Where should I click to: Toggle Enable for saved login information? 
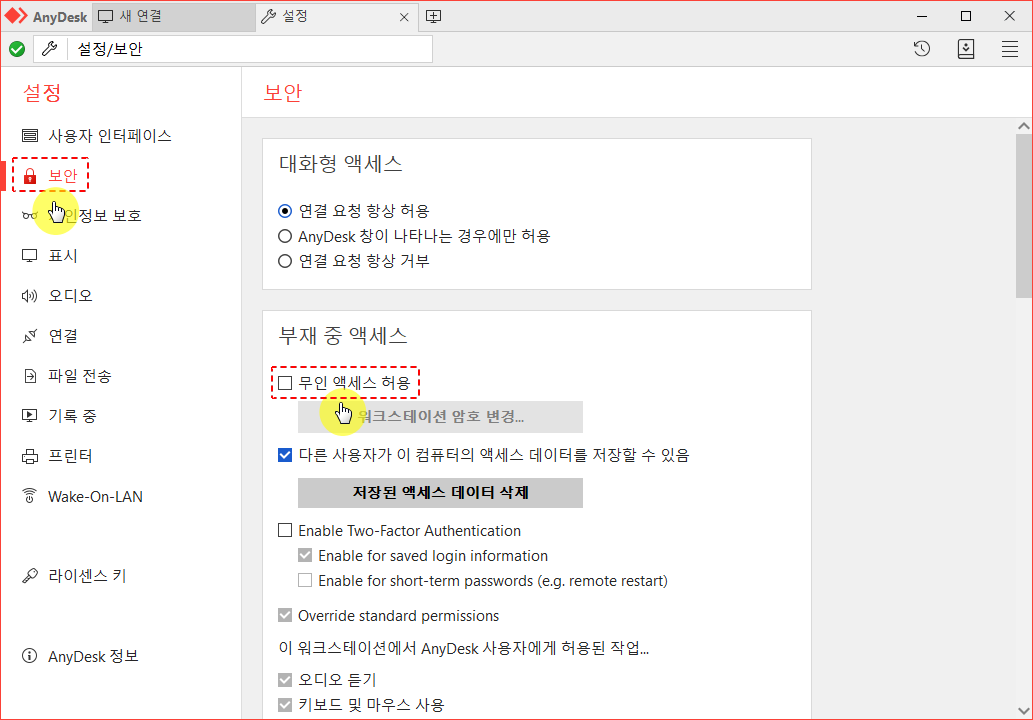tap(304, 555)
